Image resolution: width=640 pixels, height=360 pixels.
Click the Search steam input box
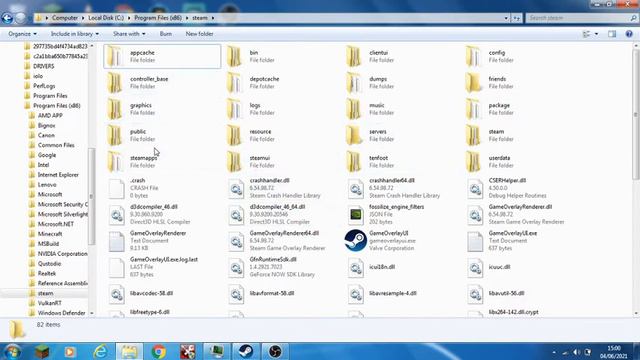[x=582, y=18]
